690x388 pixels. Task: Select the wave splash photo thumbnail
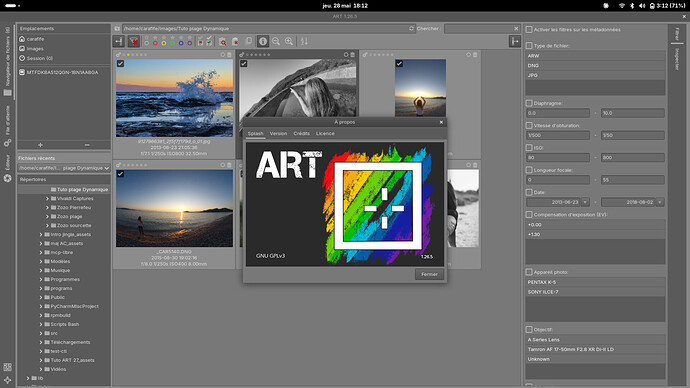[x=174, y=98]
